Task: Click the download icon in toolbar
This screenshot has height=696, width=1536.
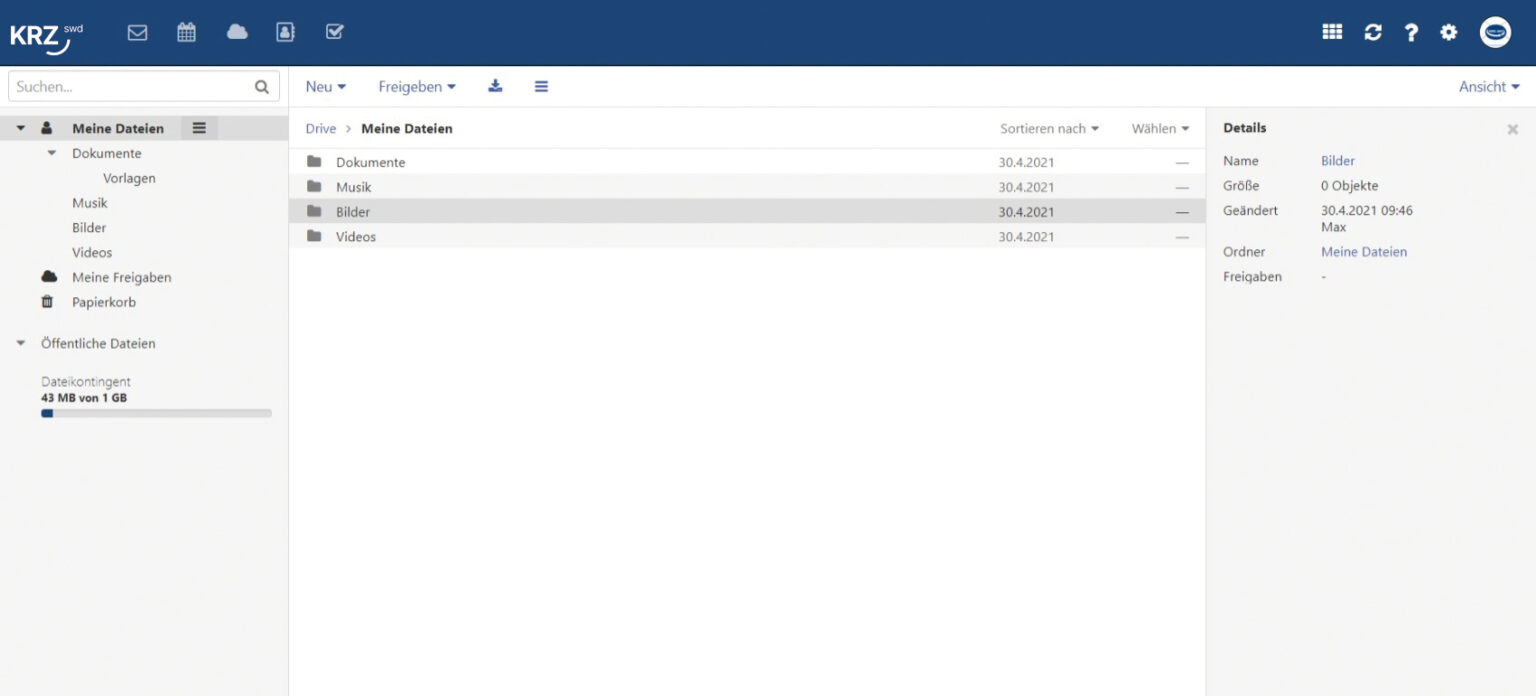Action: (x=495, y=86)
